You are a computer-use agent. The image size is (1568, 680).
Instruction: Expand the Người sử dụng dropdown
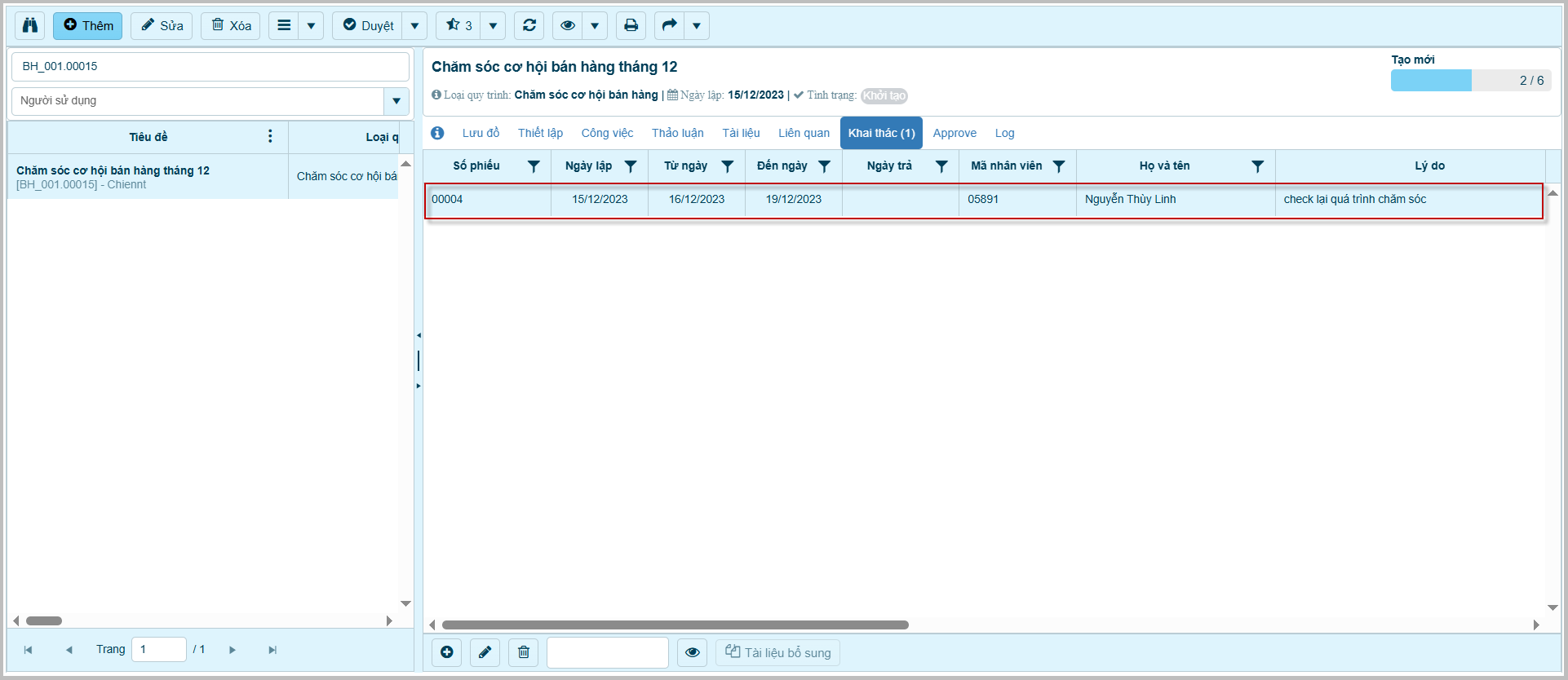coord(396,101)
